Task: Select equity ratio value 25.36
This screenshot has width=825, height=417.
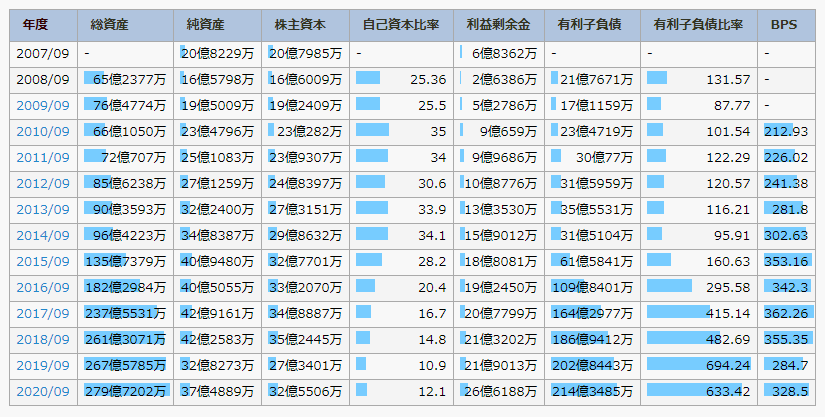Action: click(x=428, y=80)
